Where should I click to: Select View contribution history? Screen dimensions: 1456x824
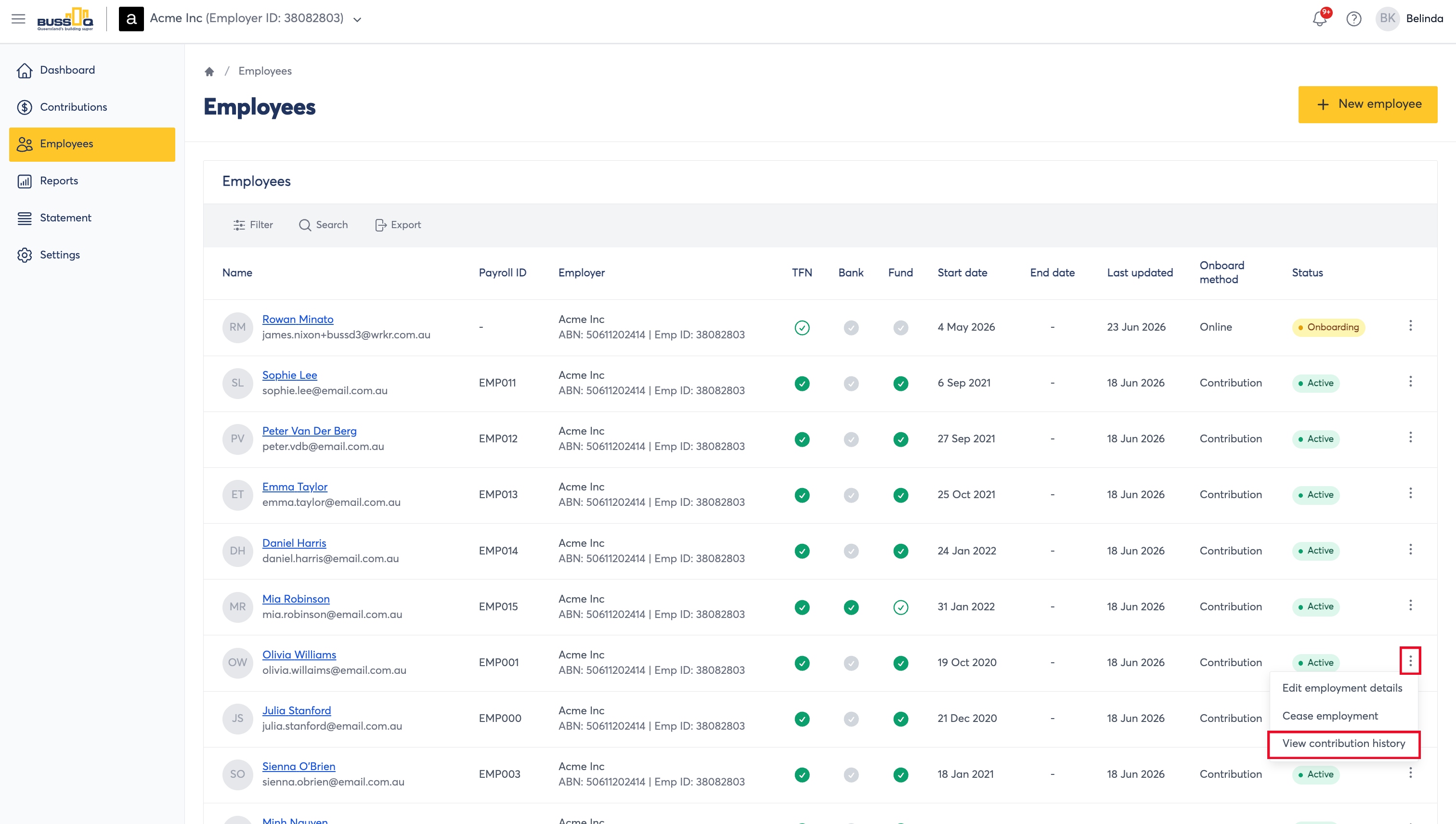tap(1343, 744)
